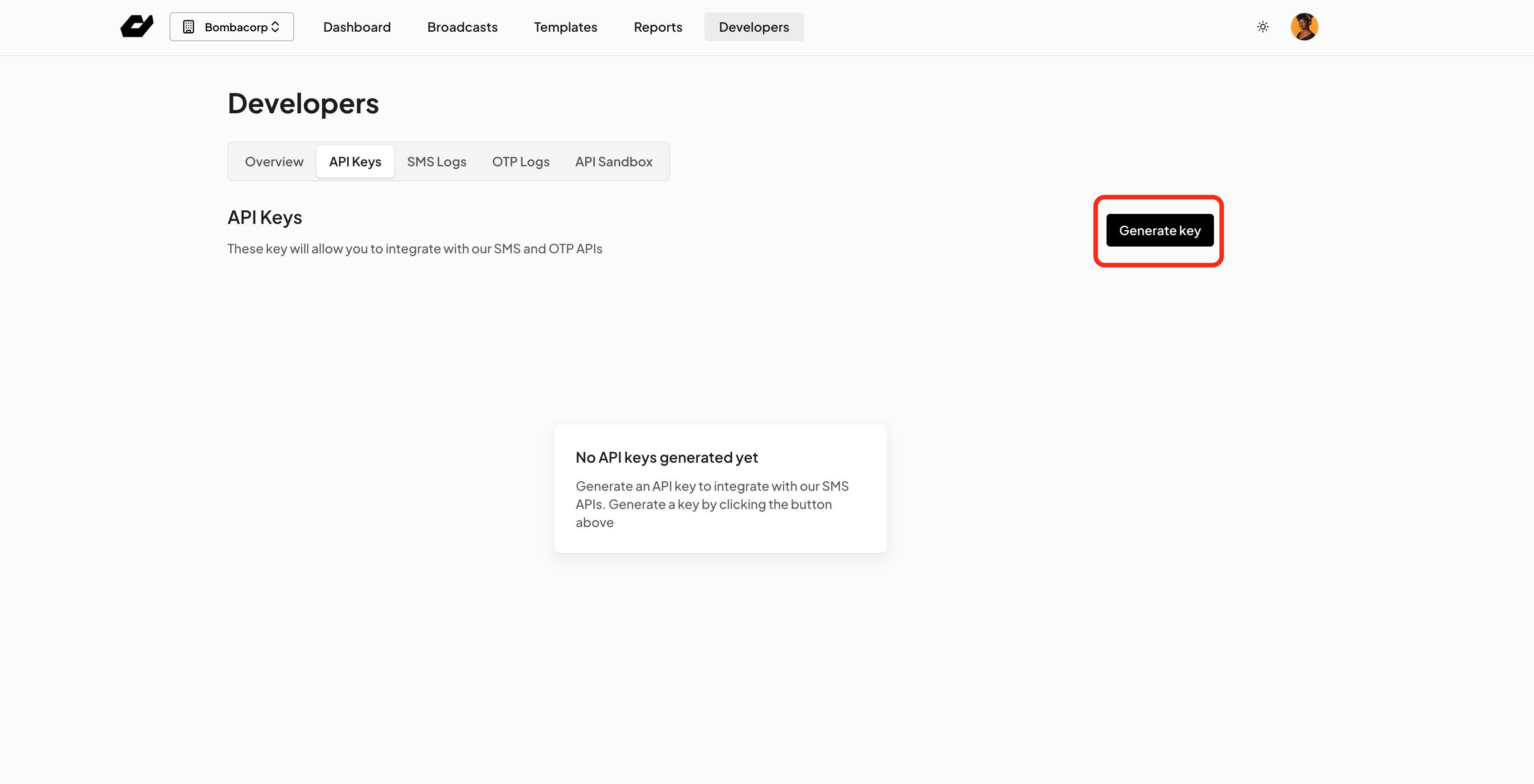This screenshot has height=784, width=1534.
Task: Open the user avatar menu
Action: [1304, 27]
